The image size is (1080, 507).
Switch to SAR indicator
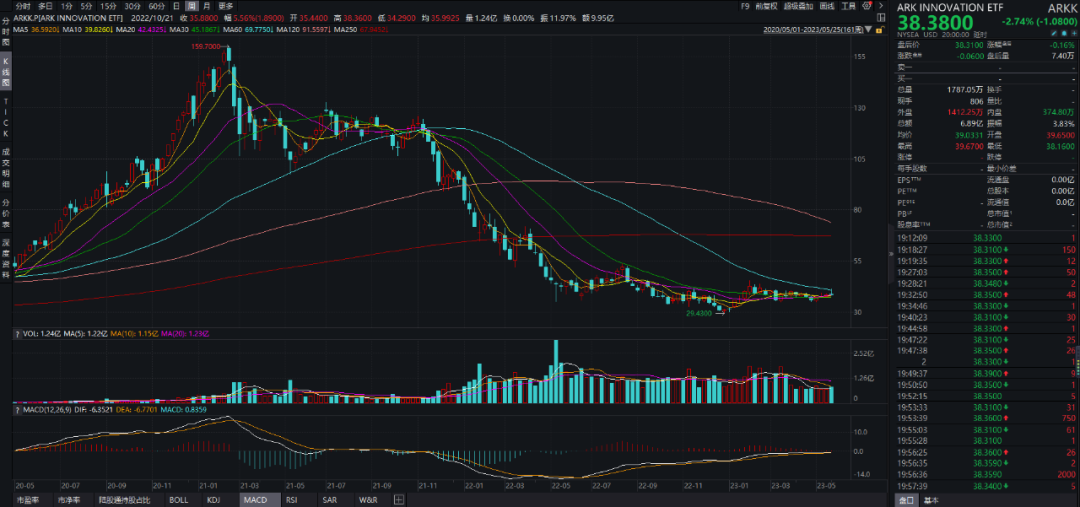pos(329,500)
